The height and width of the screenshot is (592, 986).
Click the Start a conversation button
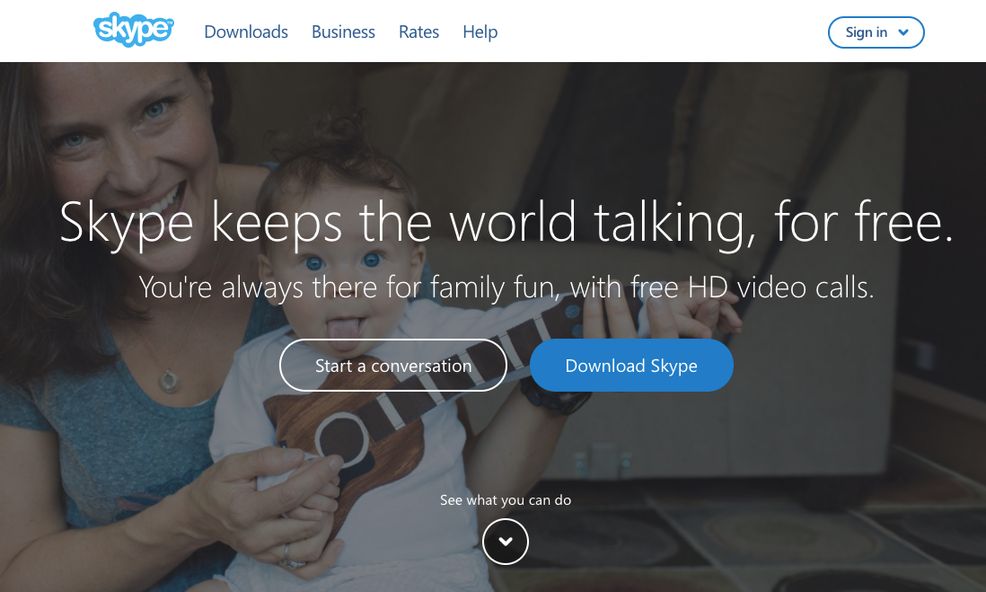tap(393, 366)
